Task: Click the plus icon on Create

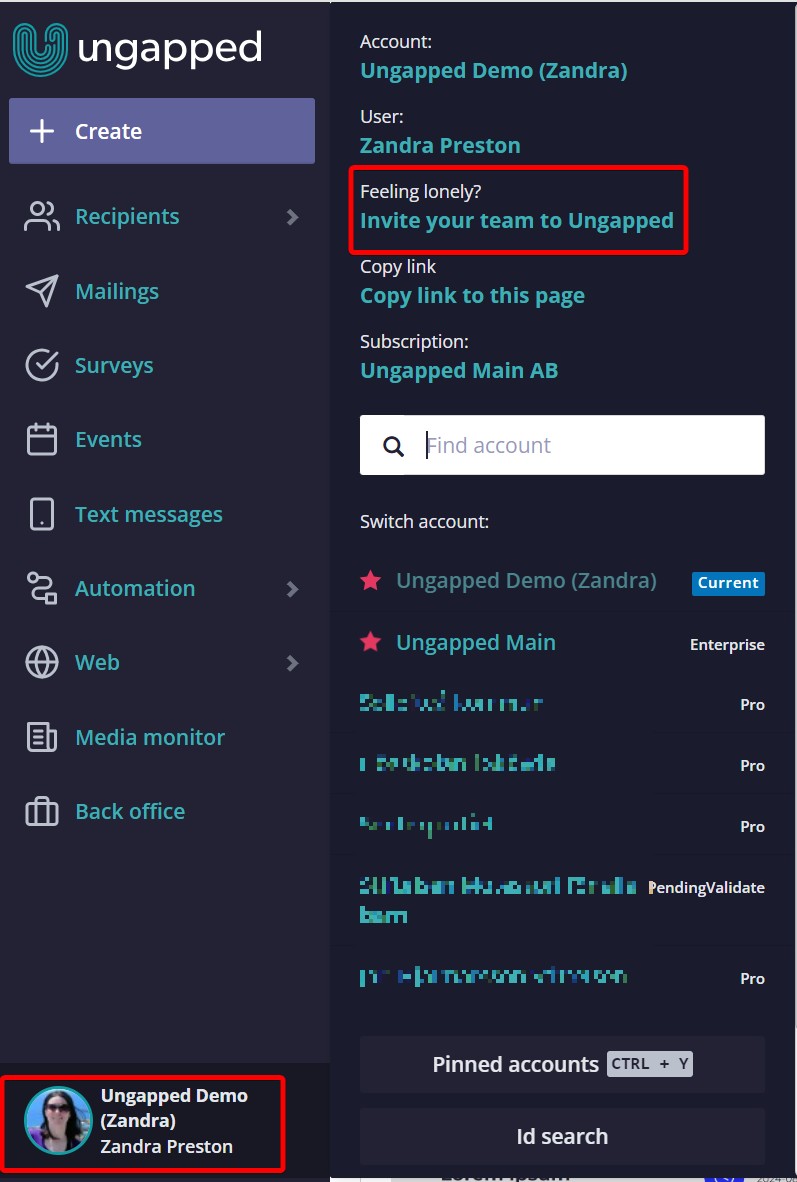Action: 41,131
